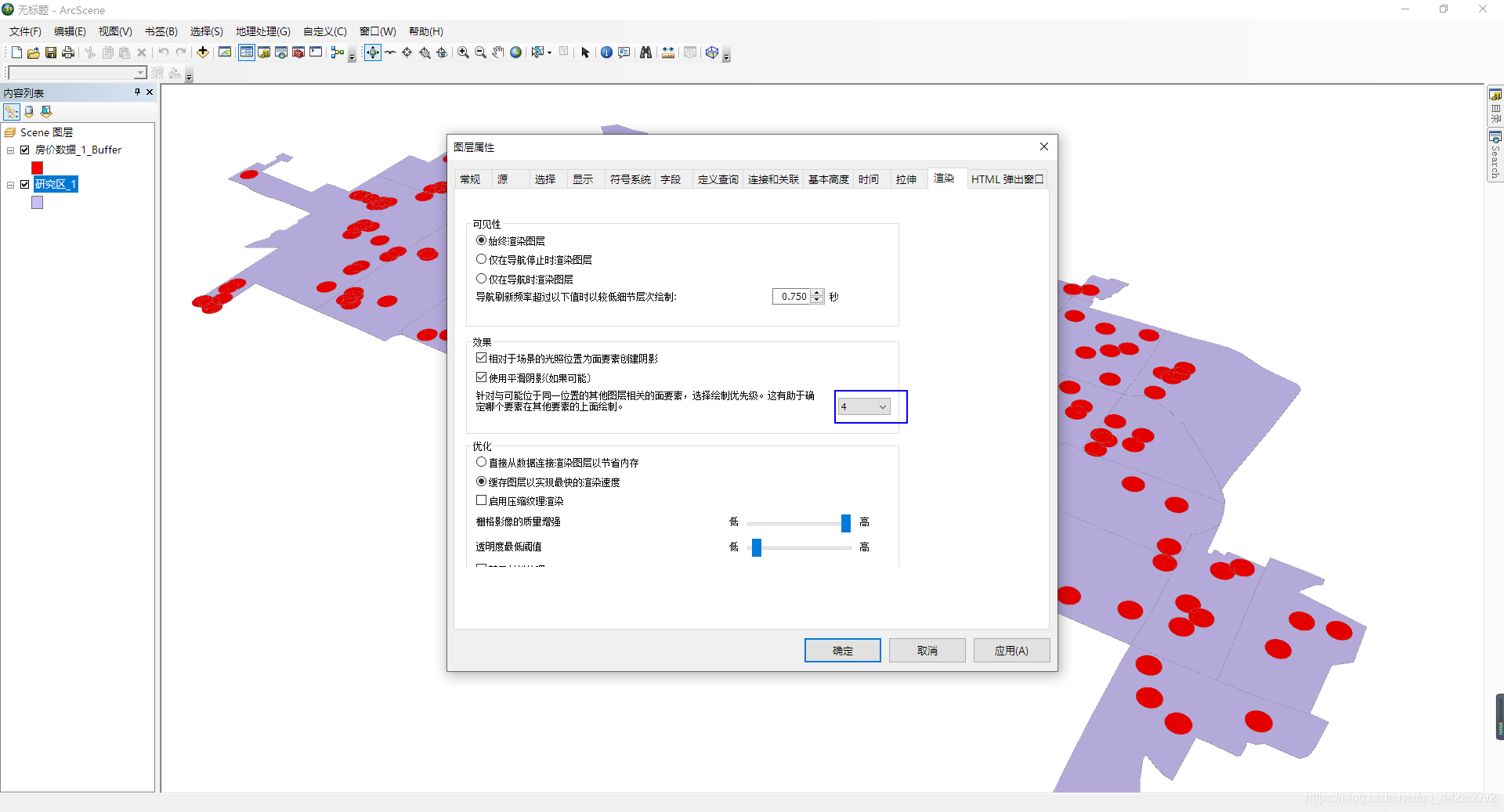This screenshot has height=812, width=1504.
Task: Open the Python window
Action: tap(316, 52)
